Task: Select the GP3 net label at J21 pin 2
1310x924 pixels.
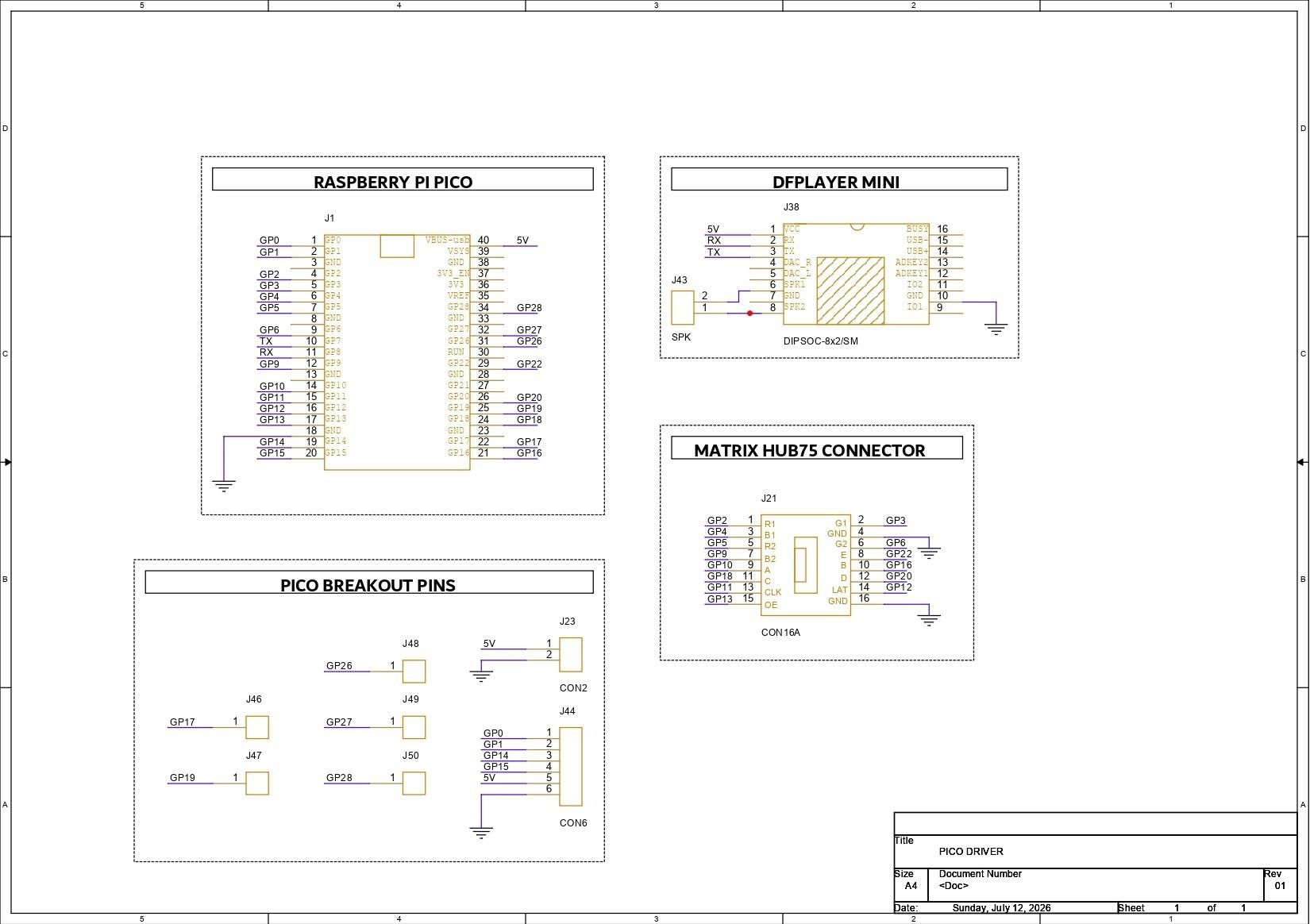Action: (x=896, y=521)
